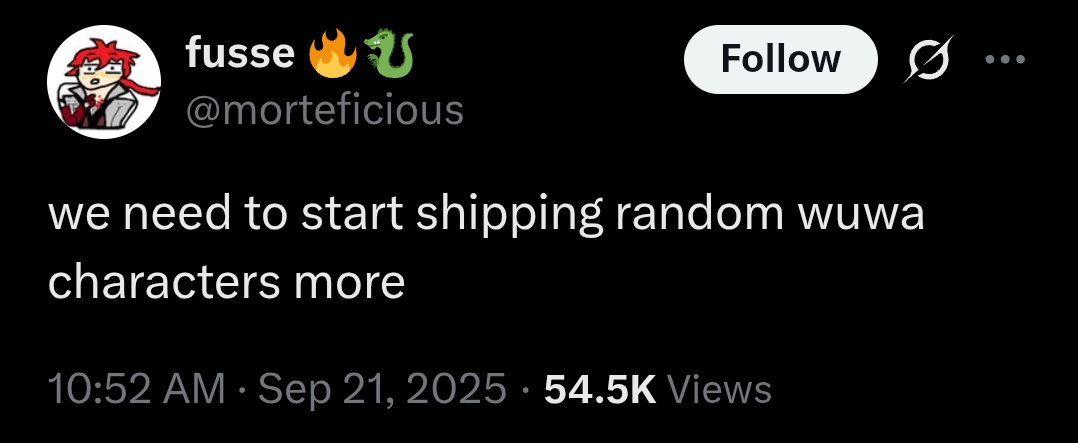The image size is (1078, 443).
Task: Click the Sep 21, 2025 date
Action: click(382, 389)
